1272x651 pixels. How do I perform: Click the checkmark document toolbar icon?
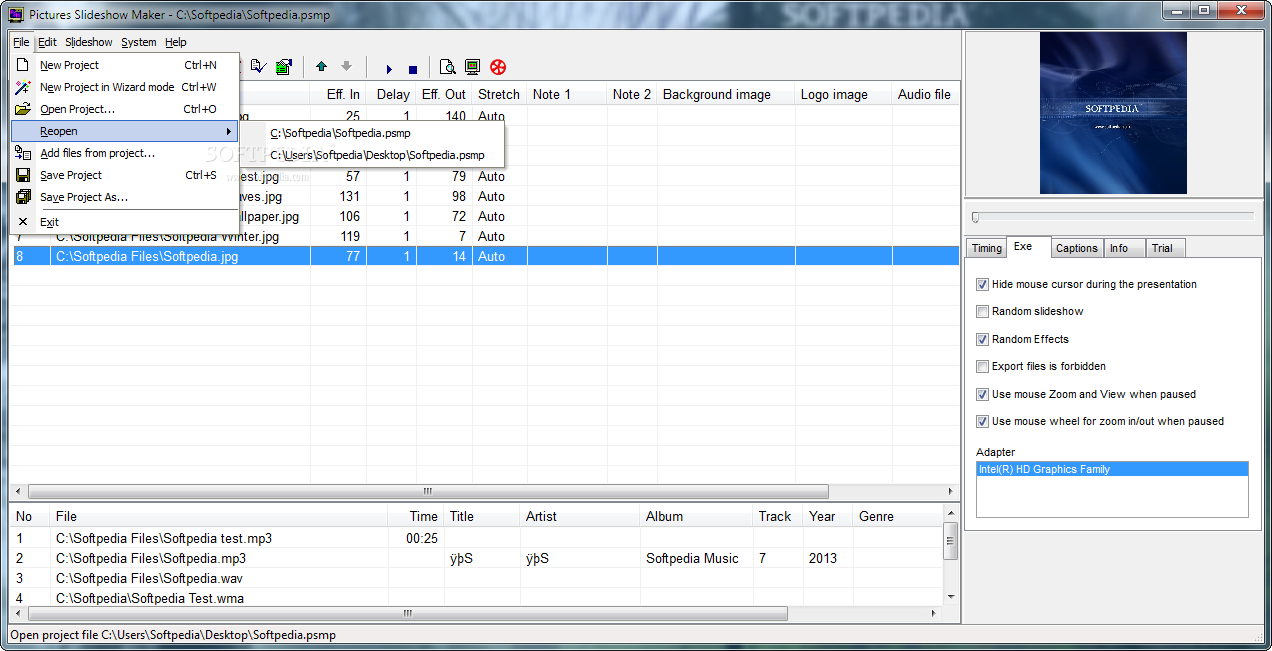click(x=258, y=67)
